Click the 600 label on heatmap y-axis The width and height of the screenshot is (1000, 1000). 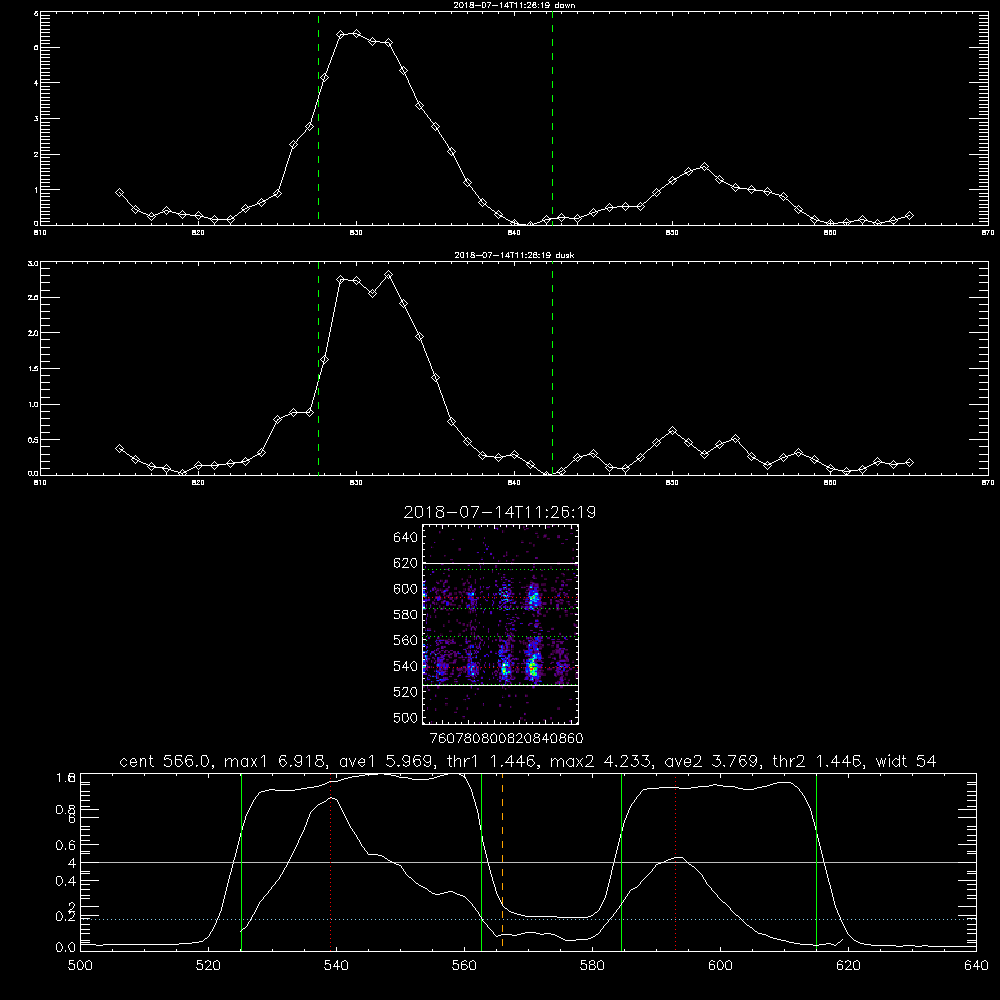(406, 589)
